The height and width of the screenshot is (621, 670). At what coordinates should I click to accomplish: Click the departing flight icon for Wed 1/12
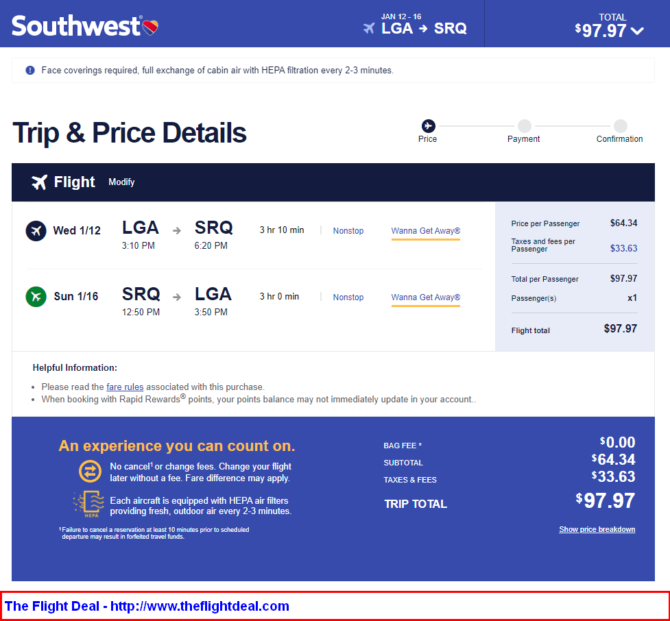36,231
